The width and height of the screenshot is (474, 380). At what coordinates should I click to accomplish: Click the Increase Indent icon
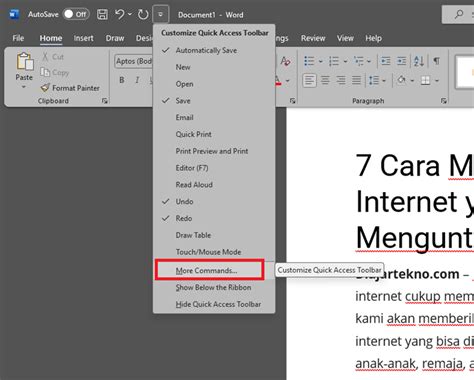point(401,61)
